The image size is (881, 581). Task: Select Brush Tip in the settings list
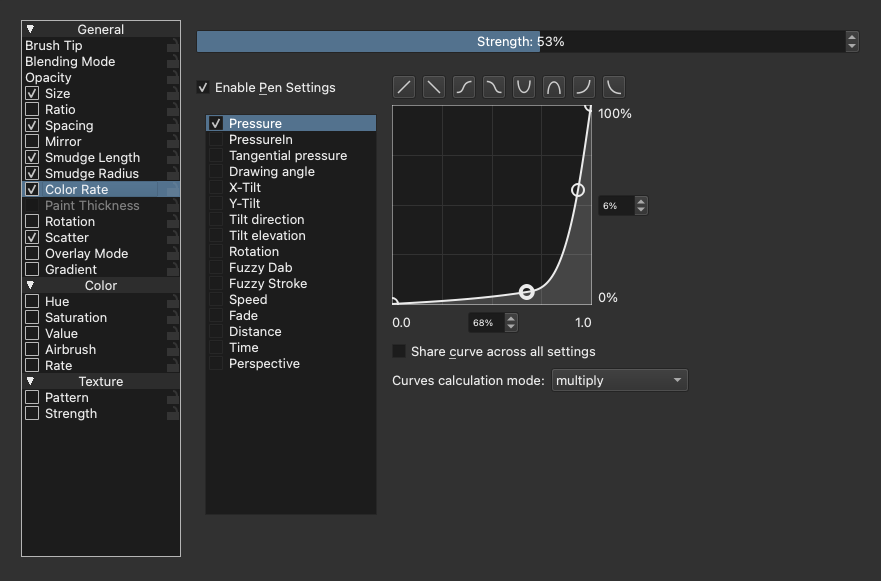[x=54, y=46]
